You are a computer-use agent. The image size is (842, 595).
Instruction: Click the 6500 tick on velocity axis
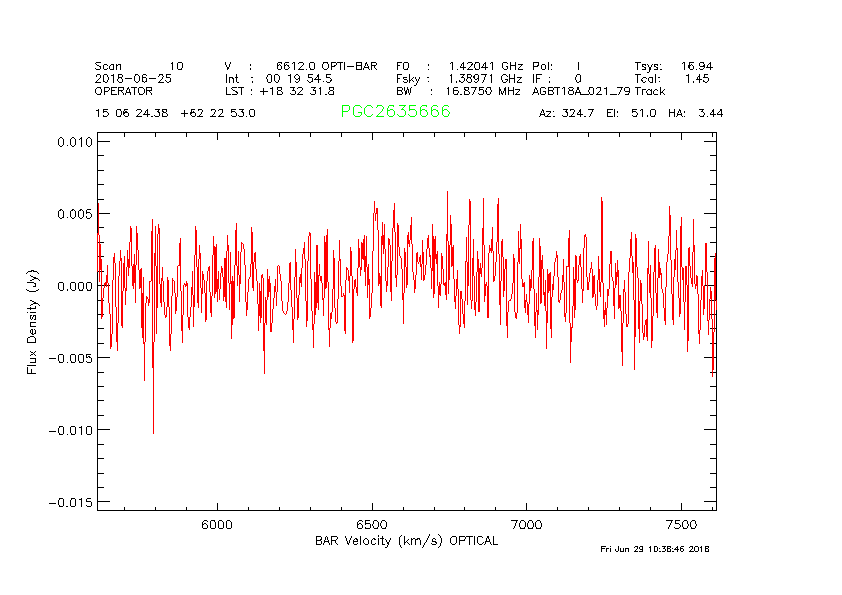371,525
